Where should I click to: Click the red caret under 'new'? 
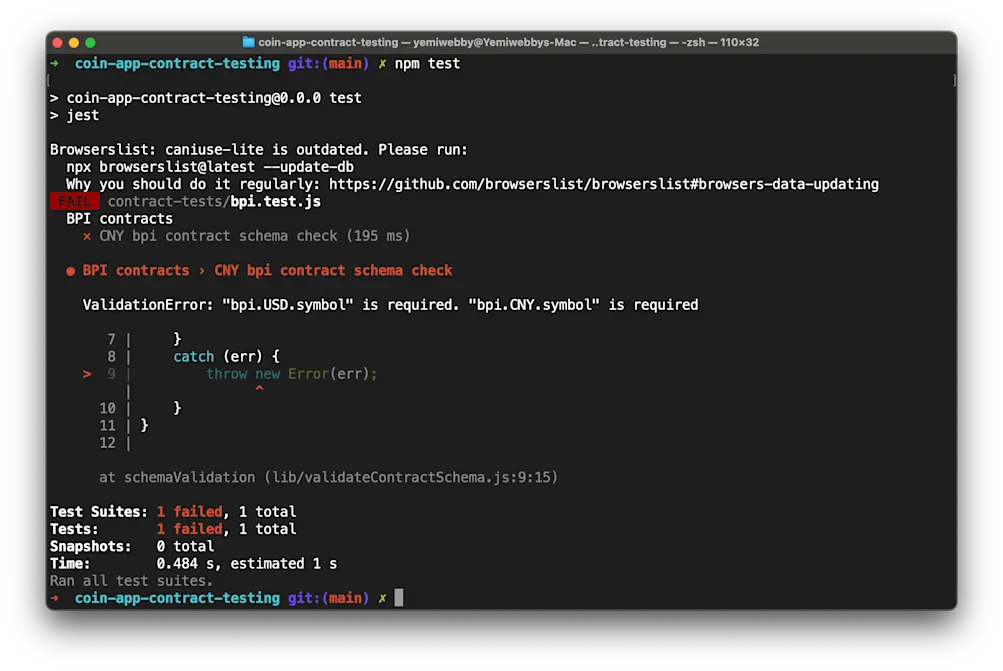click(x=259, y=388)
